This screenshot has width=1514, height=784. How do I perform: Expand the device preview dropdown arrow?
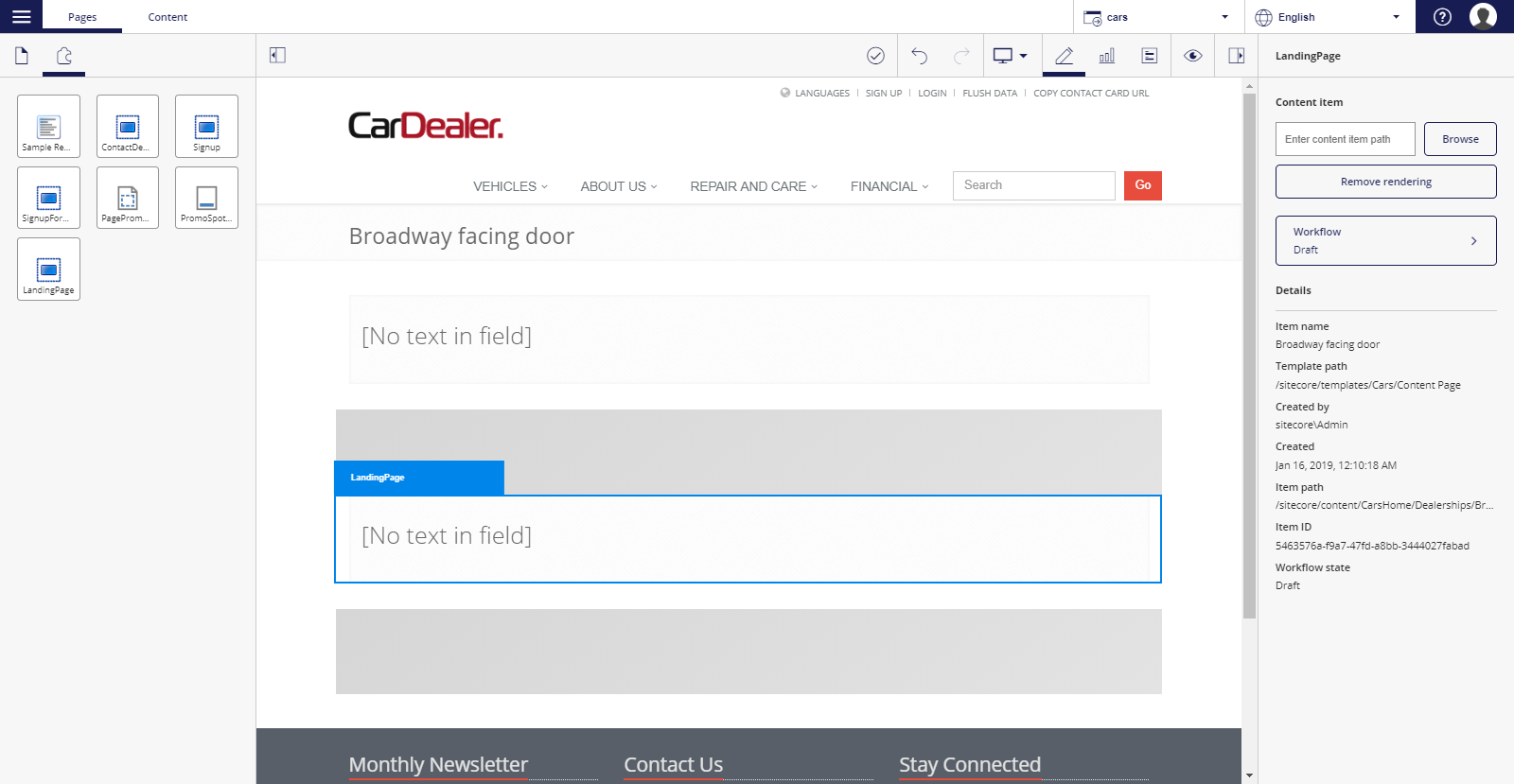(x=1023, y=56)
